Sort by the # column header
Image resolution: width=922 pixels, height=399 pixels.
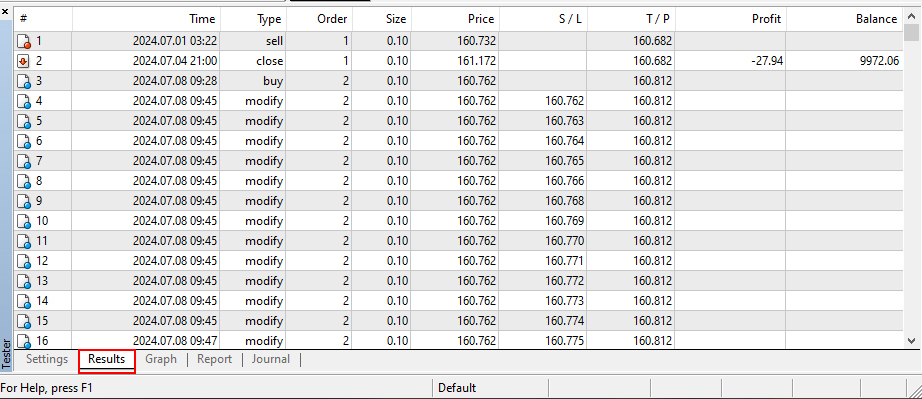(43, 19)
